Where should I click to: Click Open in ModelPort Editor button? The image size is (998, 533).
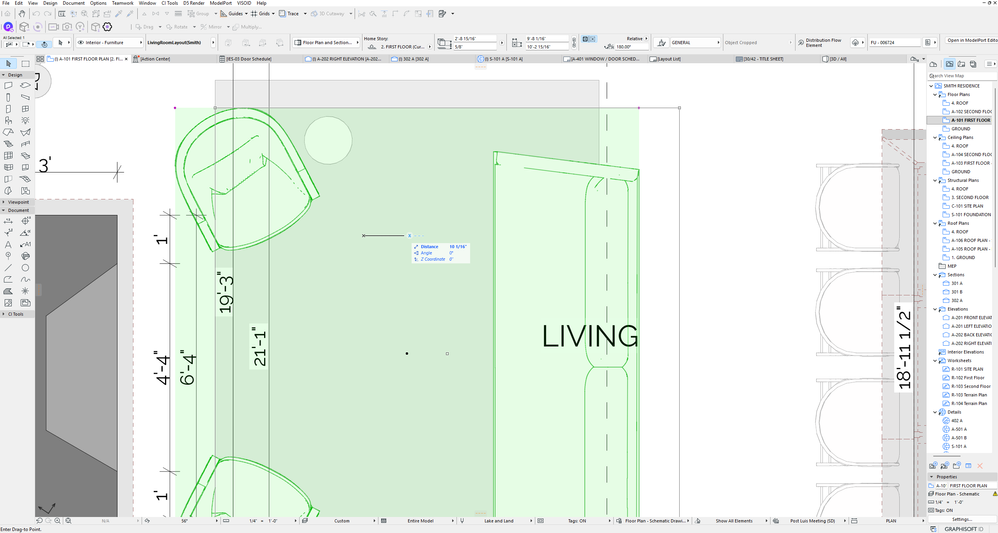point(971,43)
